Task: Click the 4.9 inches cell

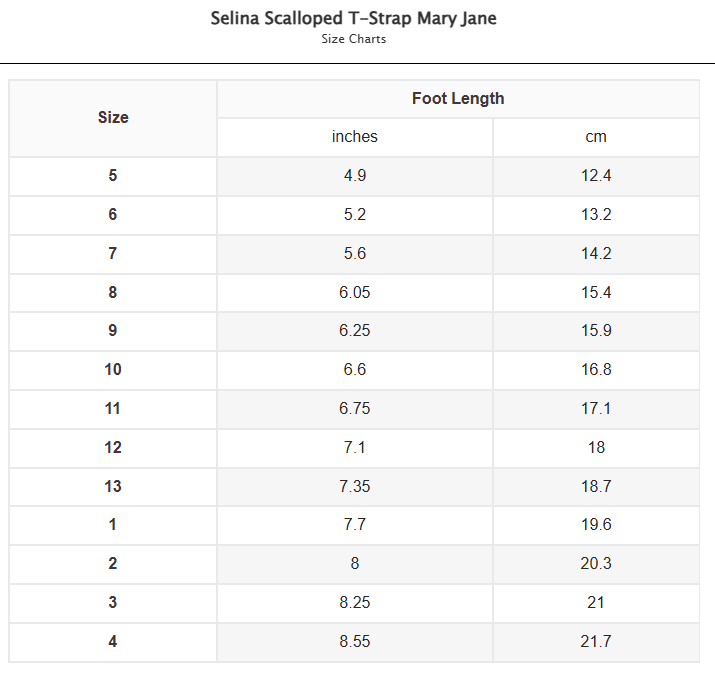Action: tap(355, 176)
